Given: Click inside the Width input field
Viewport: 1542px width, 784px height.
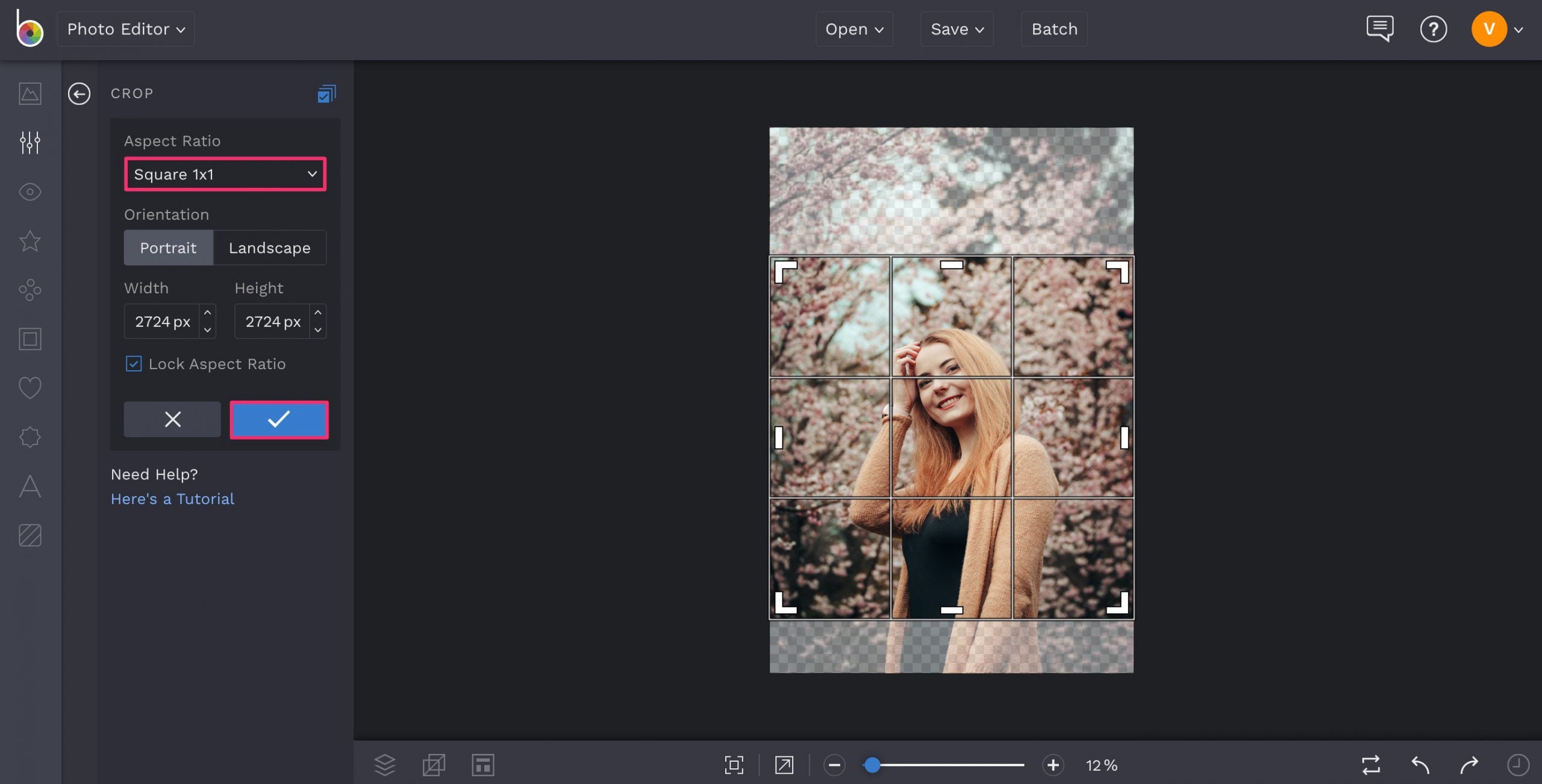Looking at the screenshot, I should [163, 321].
